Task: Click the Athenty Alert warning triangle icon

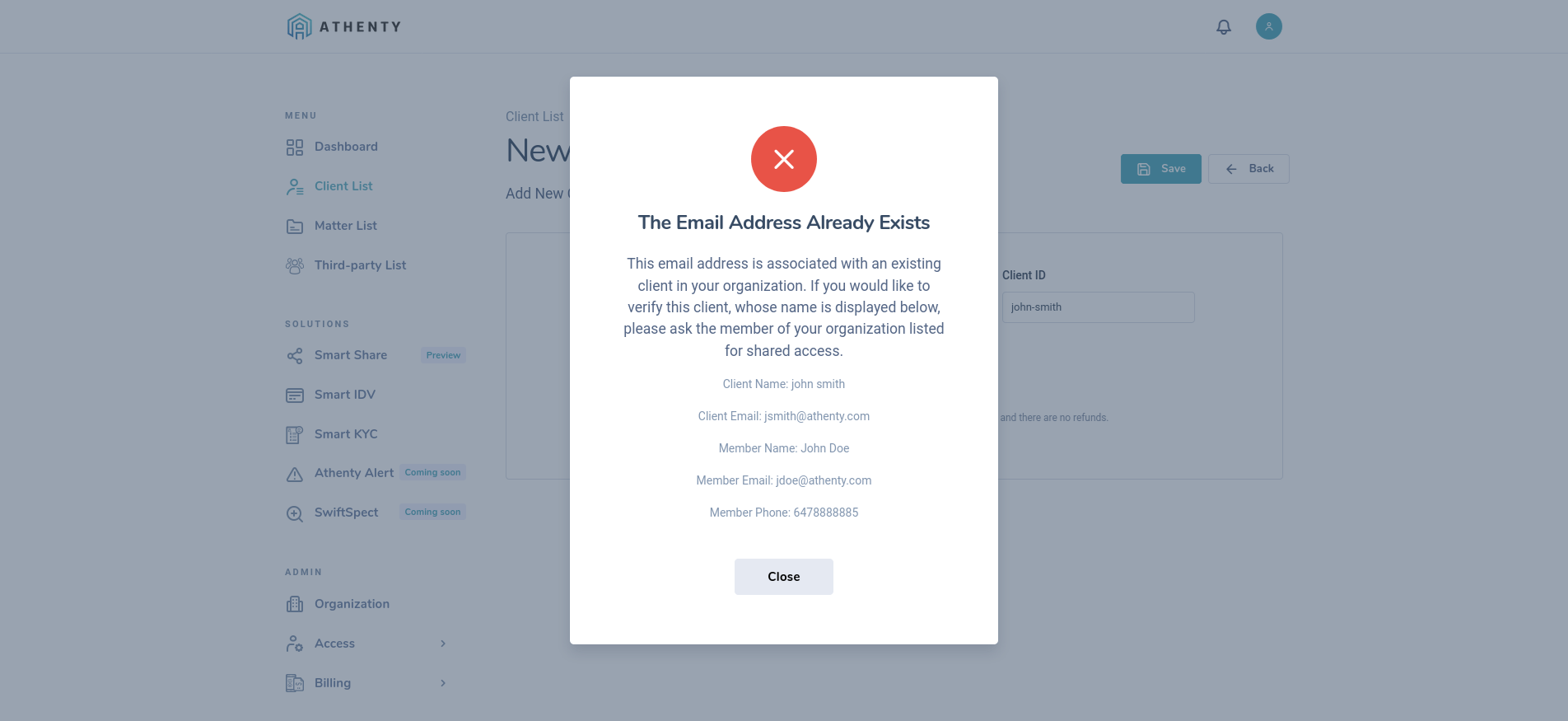Action: tap(295, 474)
